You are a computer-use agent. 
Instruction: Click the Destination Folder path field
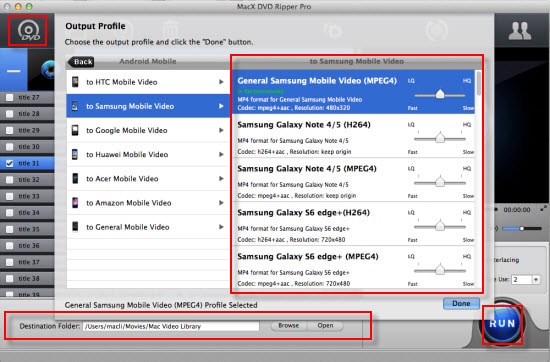pyautogui.click(x=171, y=326)
